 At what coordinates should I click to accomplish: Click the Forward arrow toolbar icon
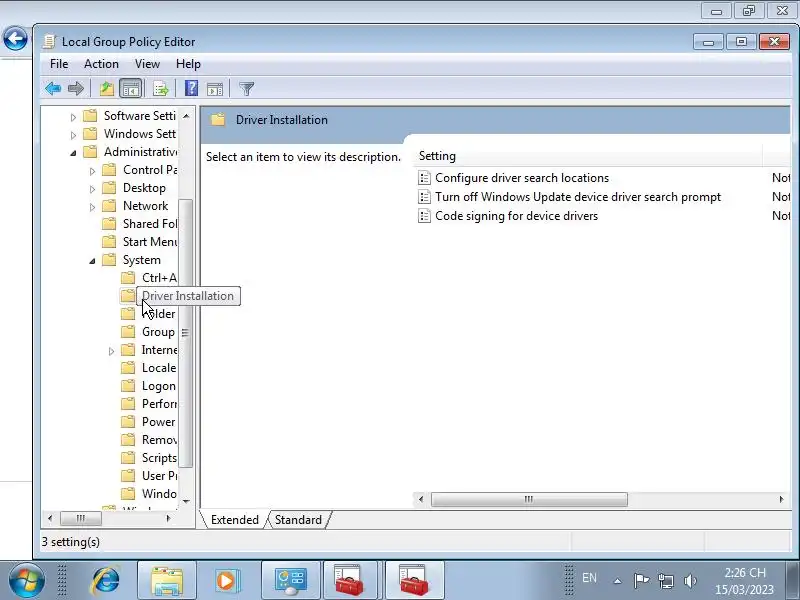(x=76, y=89)
